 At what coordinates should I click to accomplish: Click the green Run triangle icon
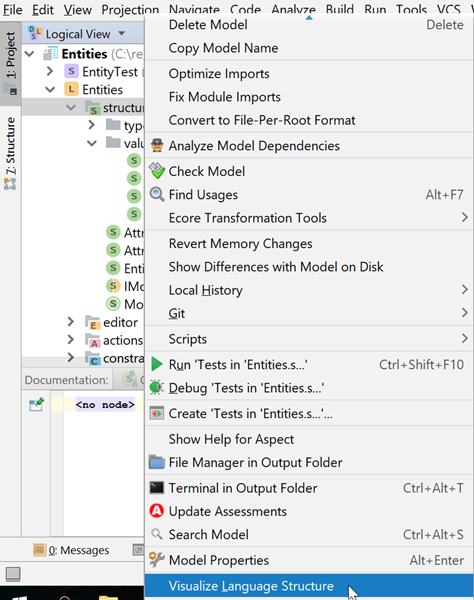pyautogui.click(x=157, y=364)
